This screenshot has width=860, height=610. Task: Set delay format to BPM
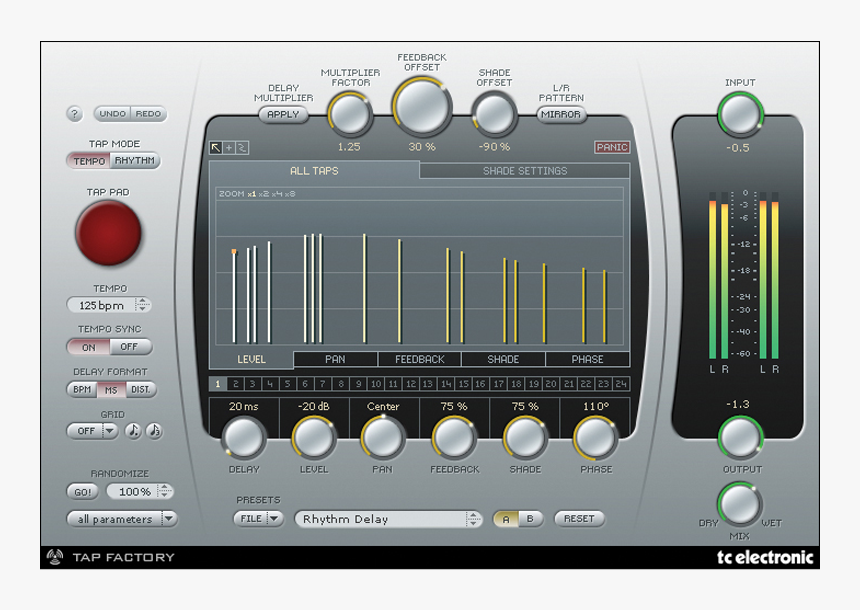82,389
